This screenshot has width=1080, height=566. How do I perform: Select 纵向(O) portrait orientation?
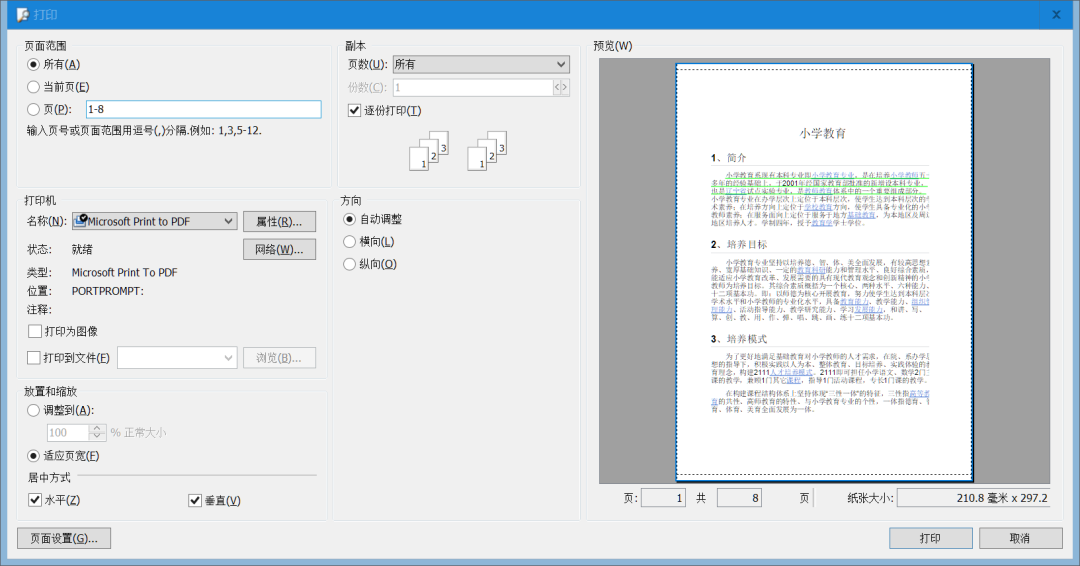[x=349, y=264]
